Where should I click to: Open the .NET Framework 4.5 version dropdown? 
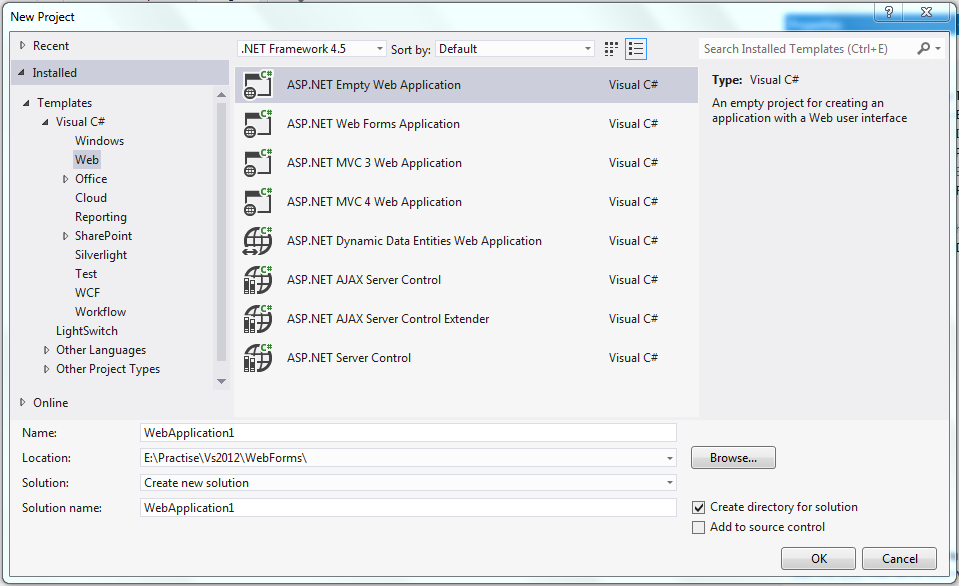click(312, 49)
